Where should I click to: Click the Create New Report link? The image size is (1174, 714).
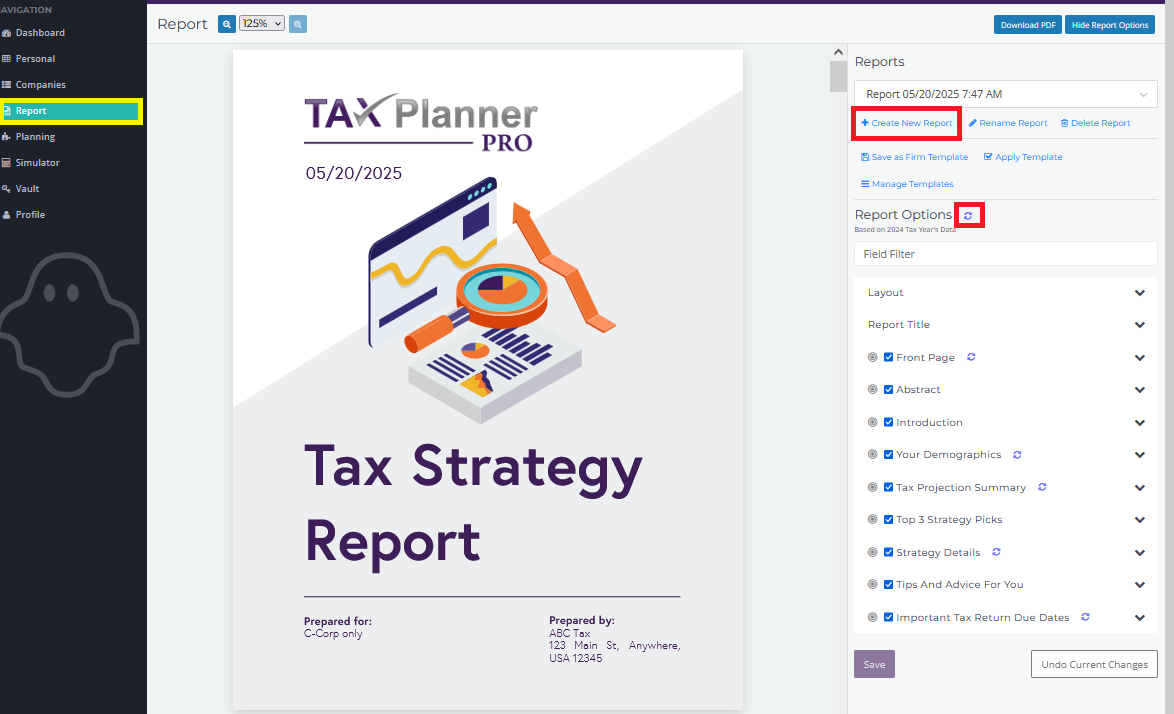[x=907, y=123]
